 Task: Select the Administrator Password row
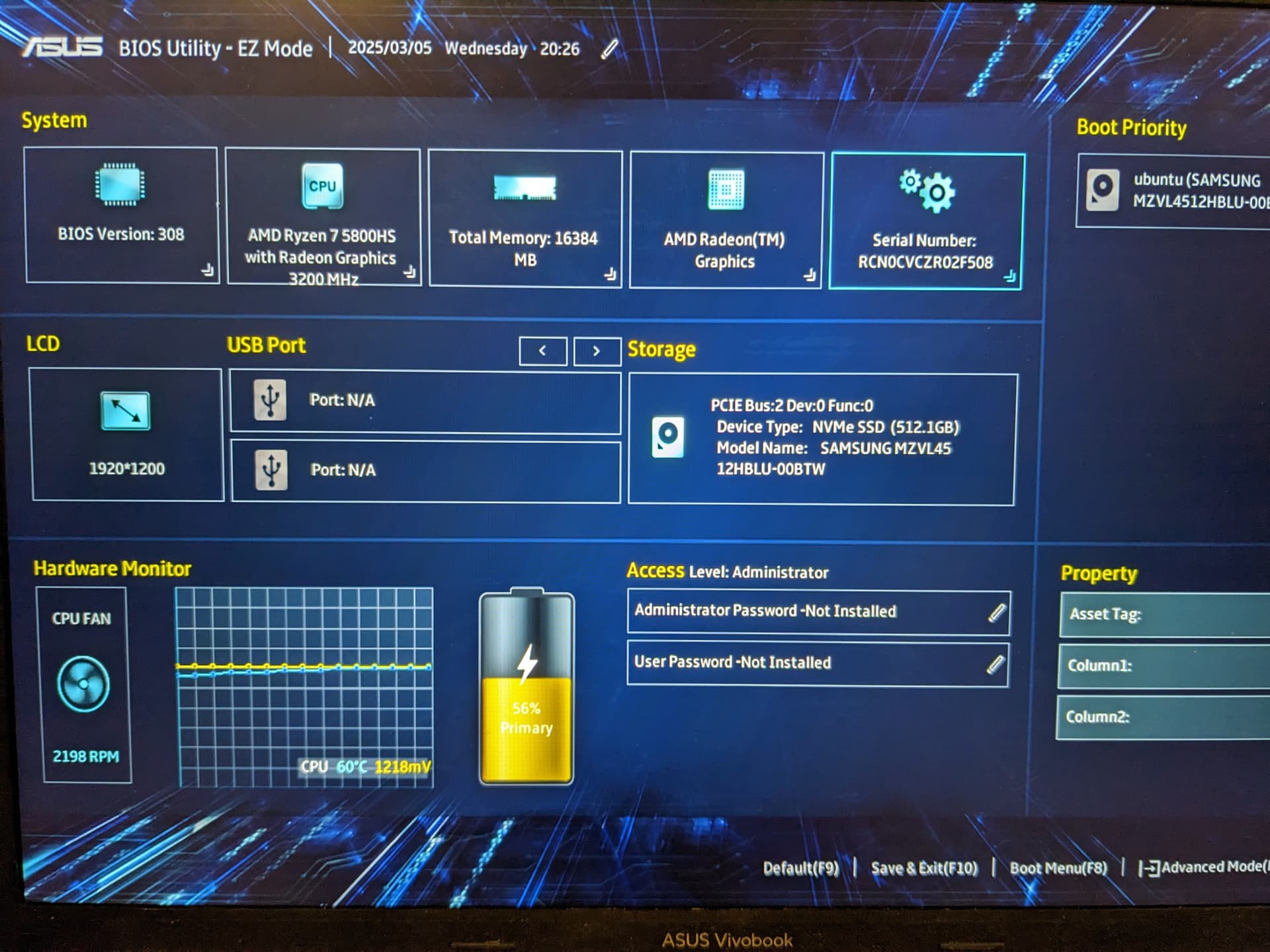pyautogui.click(x=819, y=612)
